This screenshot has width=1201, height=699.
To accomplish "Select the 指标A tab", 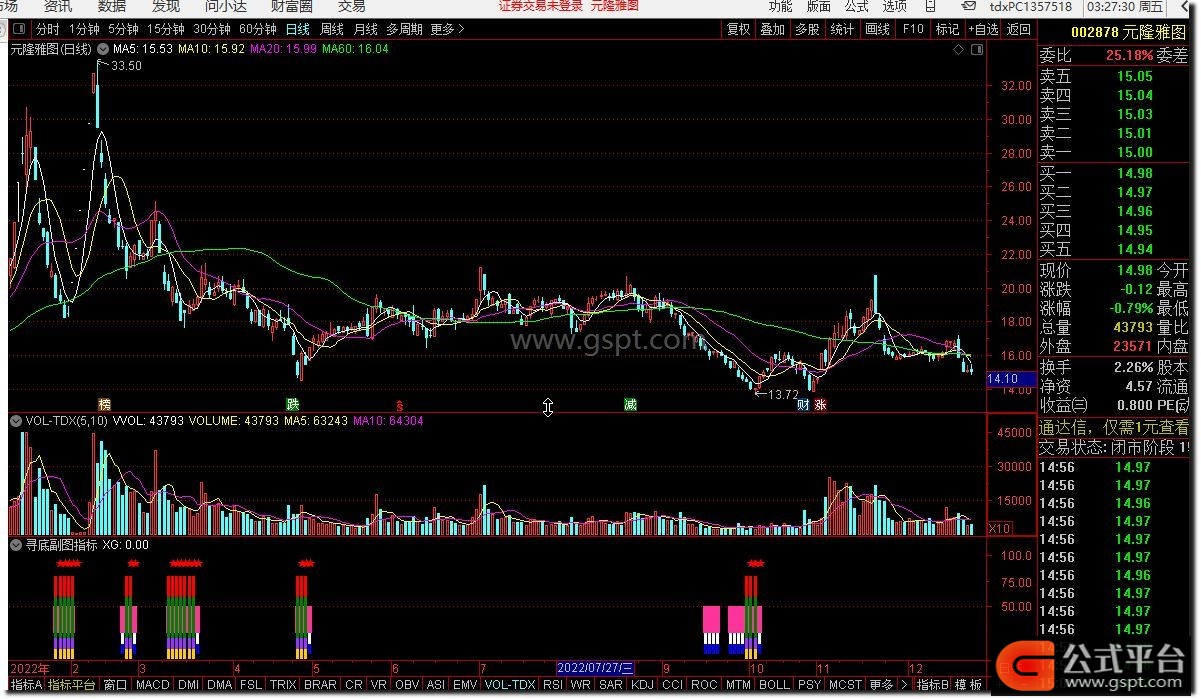I will [26, 685].
